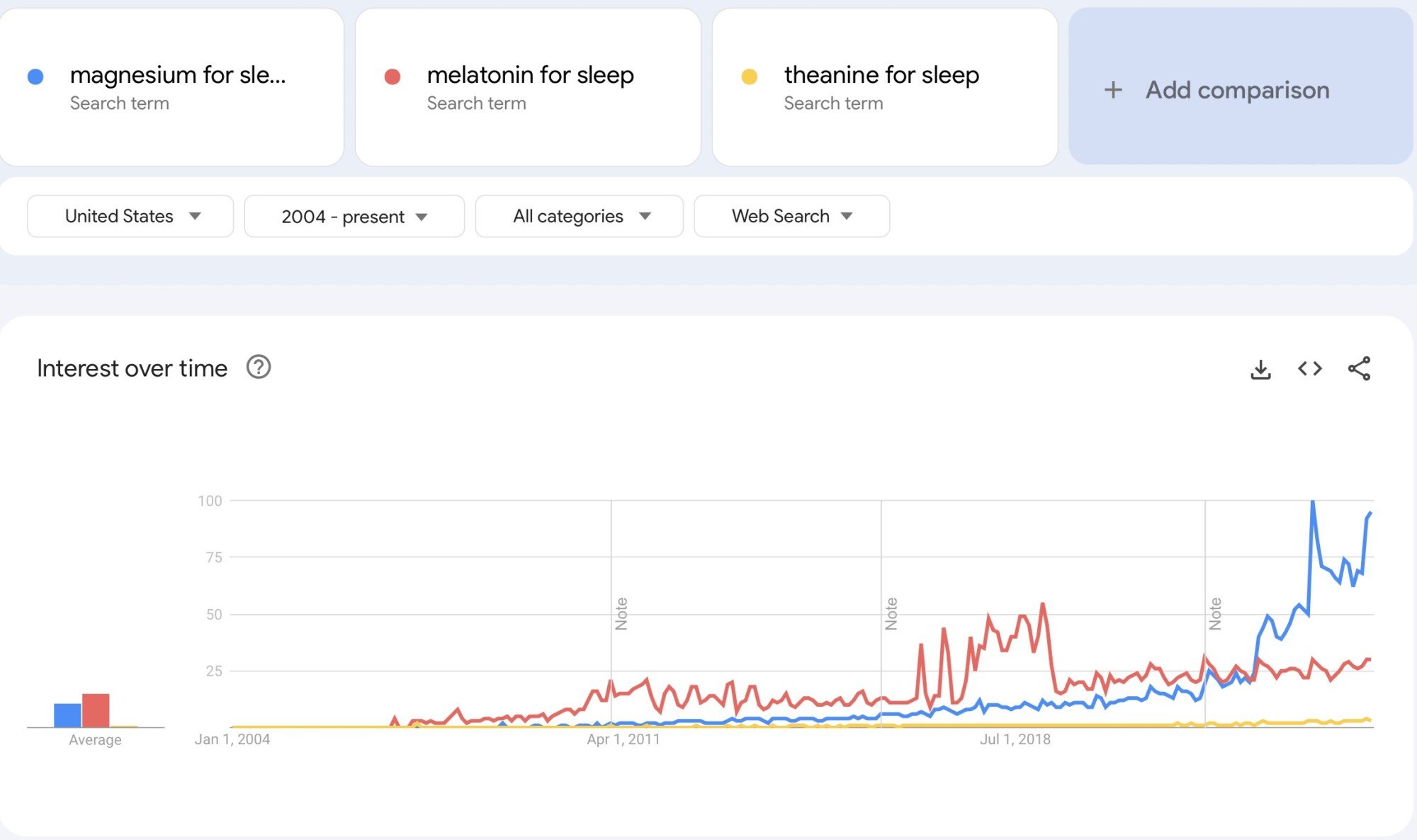Open help for Interest over time

[x=259, y=368]
